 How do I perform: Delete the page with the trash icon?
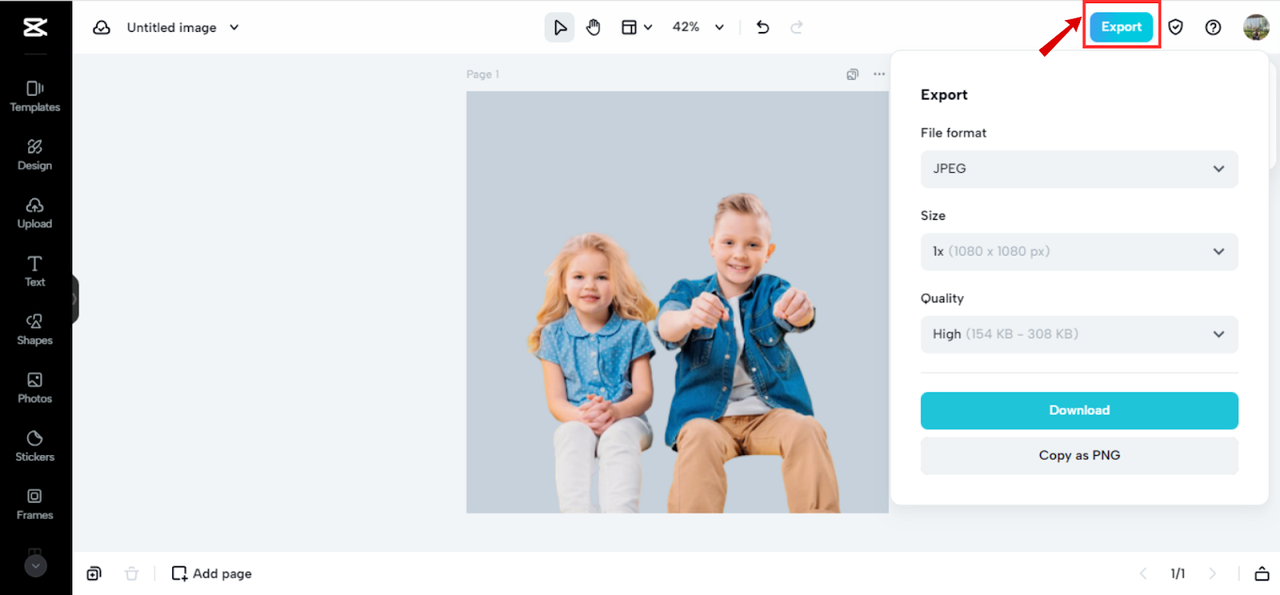click(x=131, y=574)
